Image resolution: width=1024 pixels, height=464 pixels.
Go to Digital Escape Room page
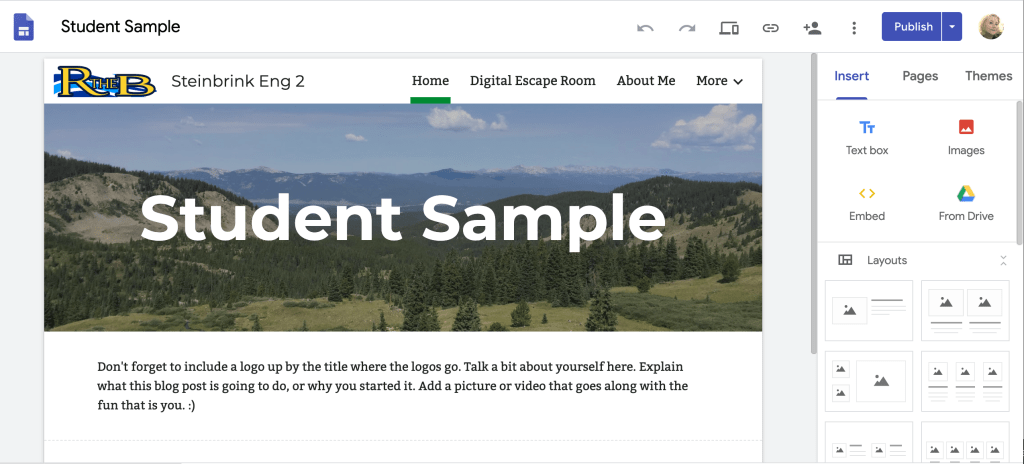coord(532,81)
